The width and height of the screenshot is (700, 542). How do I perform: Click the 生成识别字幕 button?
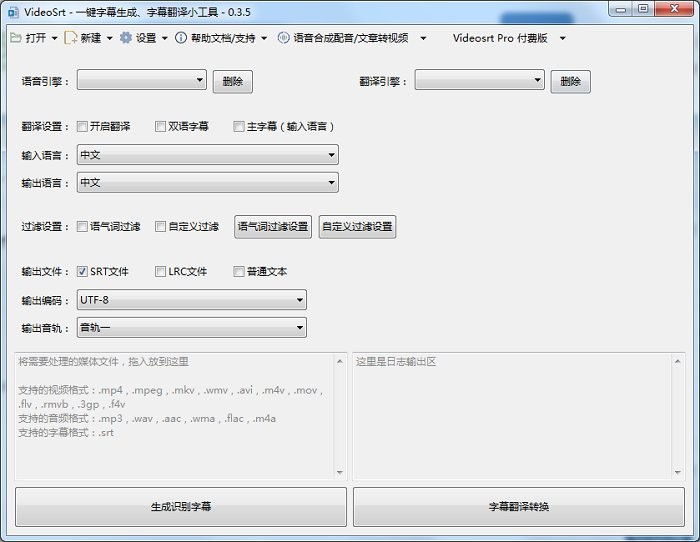click(x=180, y=507)
